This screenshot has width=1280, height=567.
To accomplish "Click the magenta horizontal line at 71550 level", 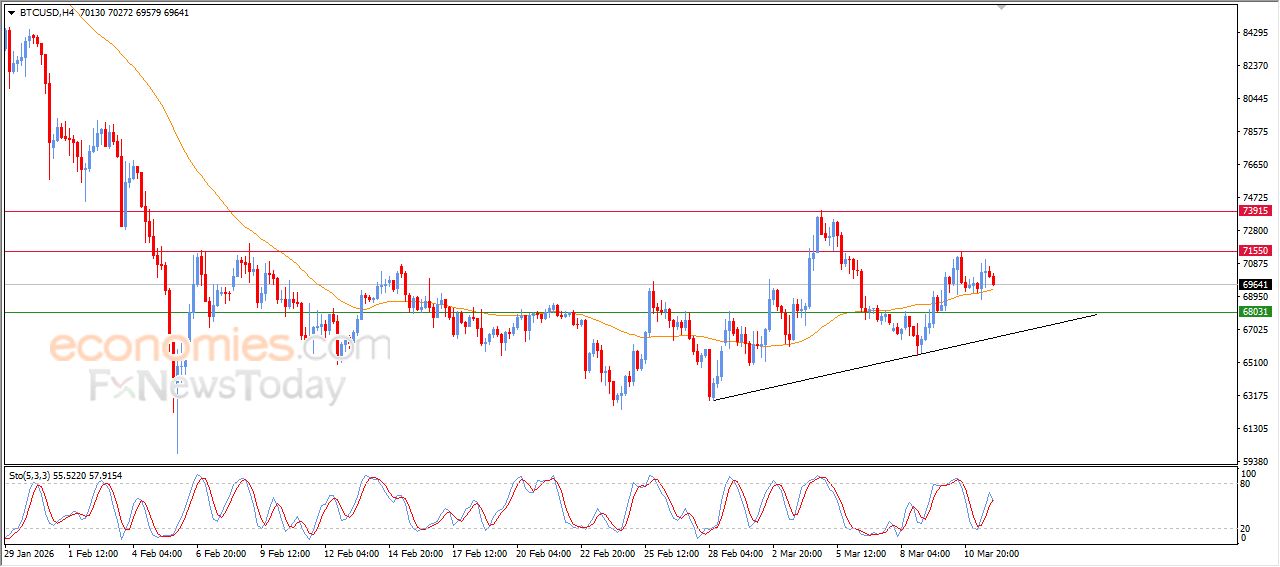I will pyautogui.click(x=600, y=251).
